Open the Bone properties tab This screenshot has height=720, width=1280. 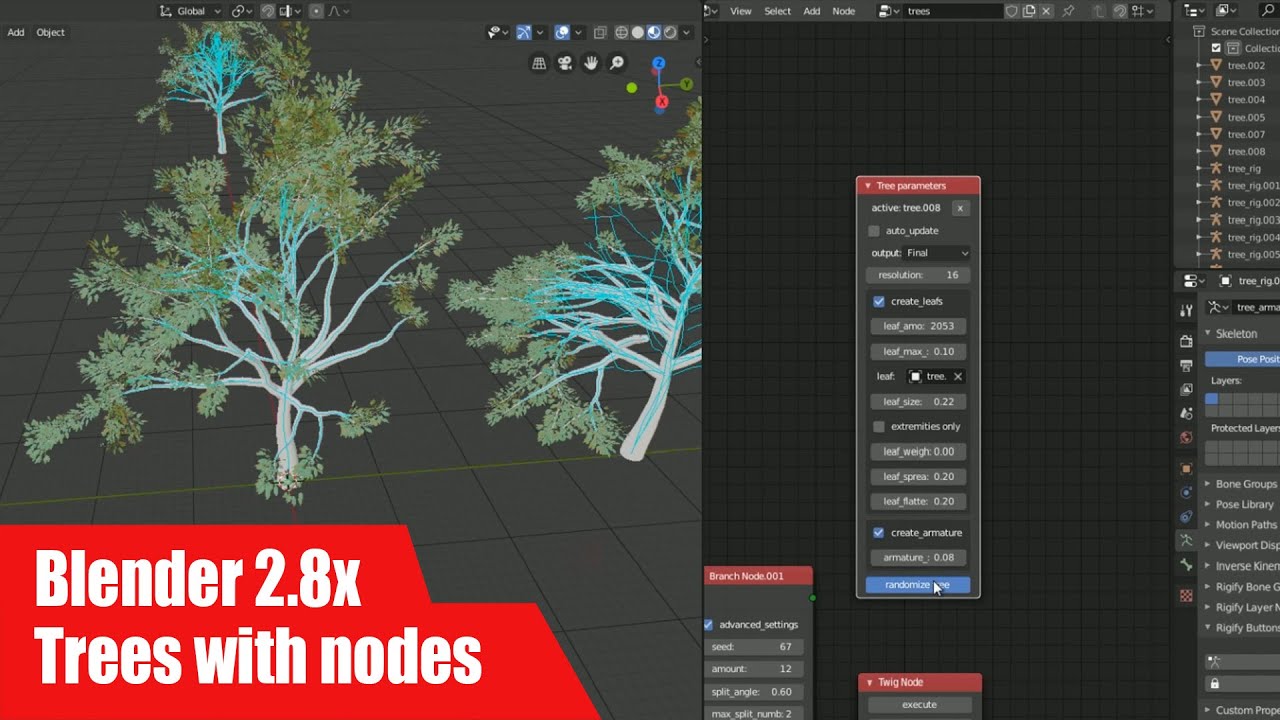click(x=1186, y=565)
